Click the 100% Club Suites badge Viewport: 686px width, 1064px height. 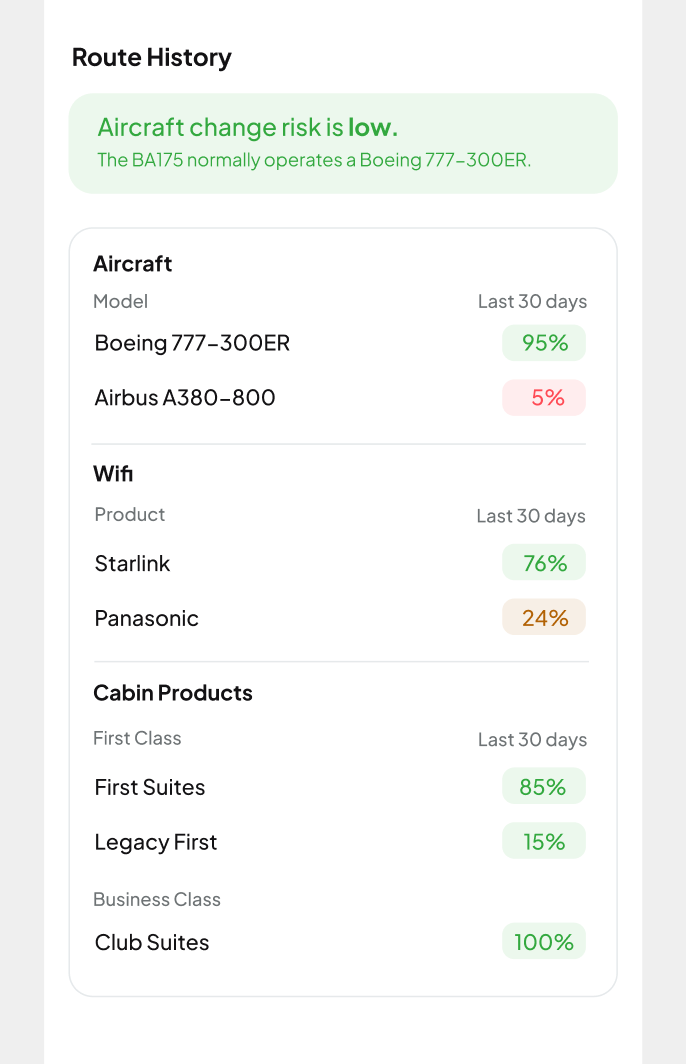click(544, 942)
